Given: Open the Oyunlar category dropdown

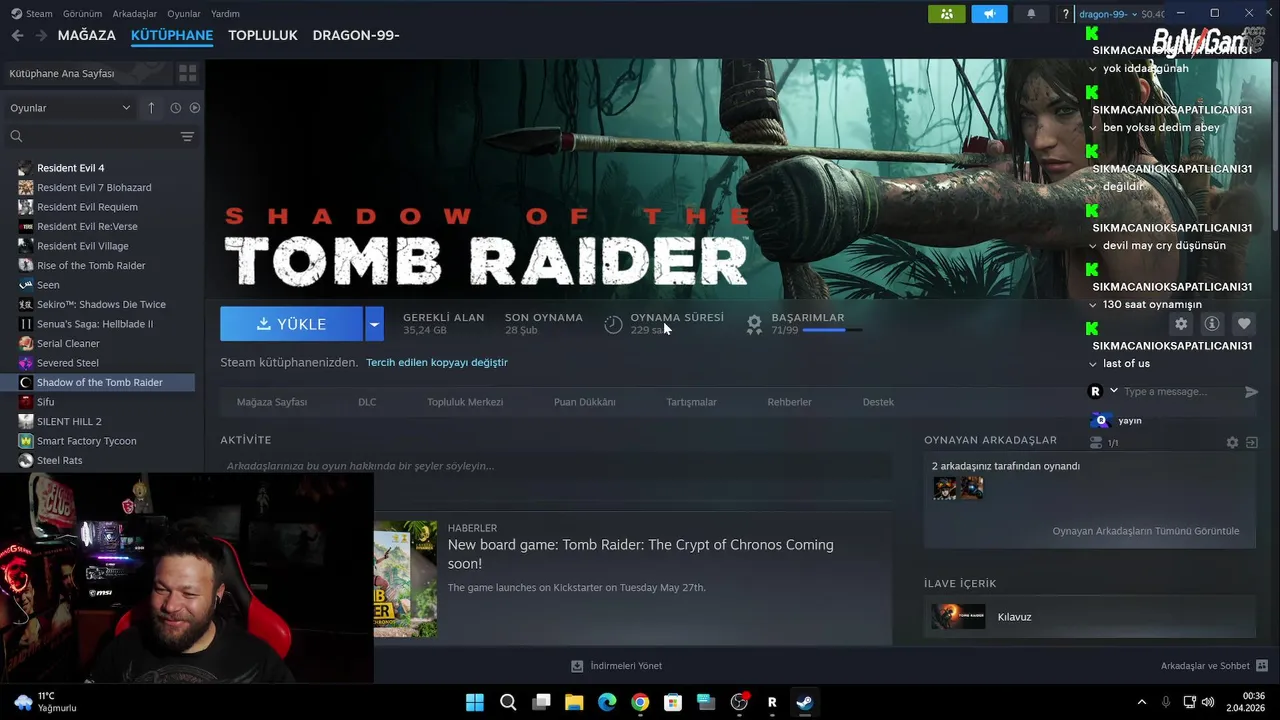Looking at the screenshot, I should (x=69, y=108).
